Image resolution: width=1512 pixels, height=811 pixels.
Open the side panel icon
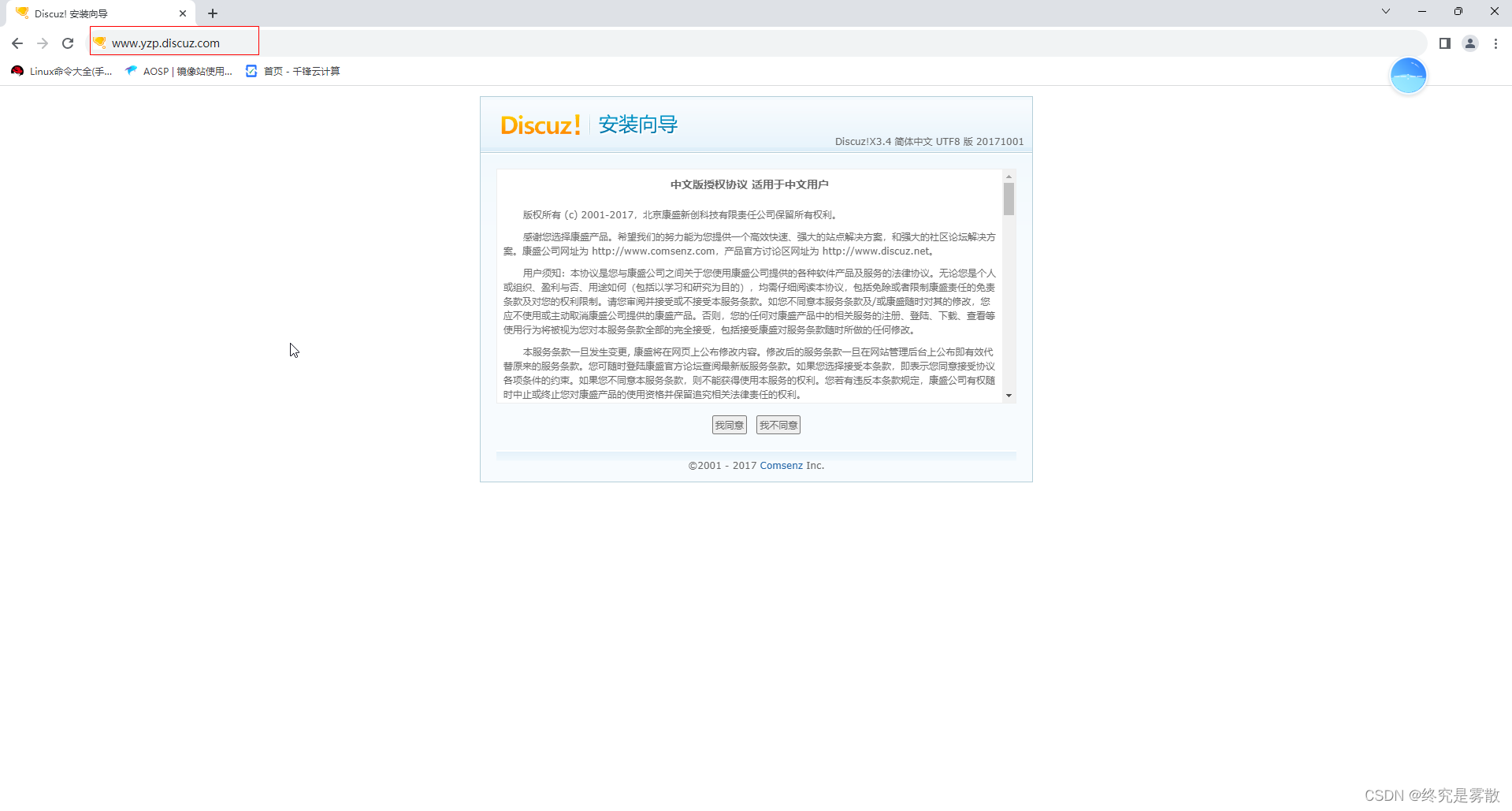pyautogui.click(x=1444, y=43)
